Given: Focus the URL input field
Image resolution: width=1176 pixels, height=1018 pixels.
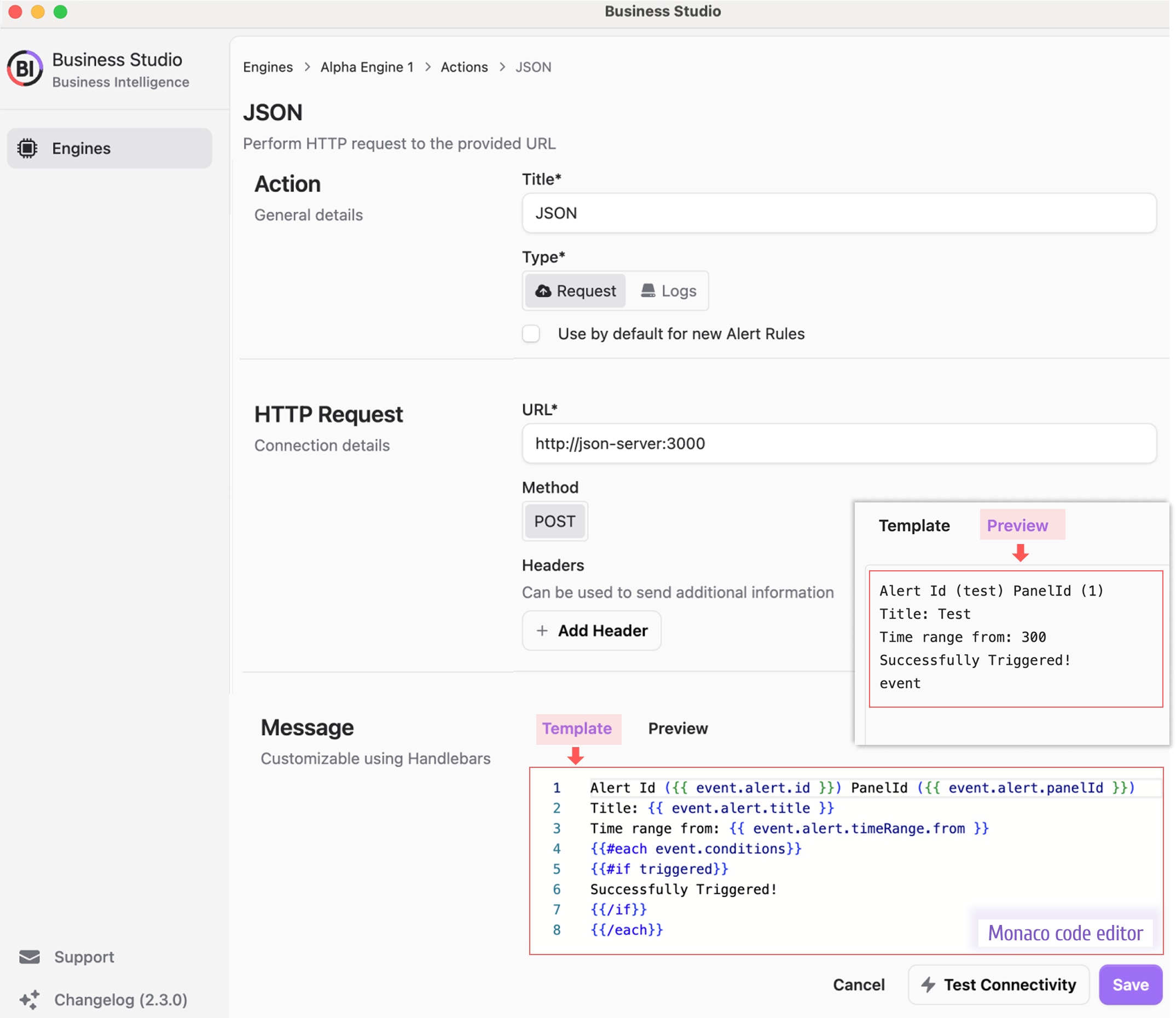Looking at the screenshot, I should (839, 443).
